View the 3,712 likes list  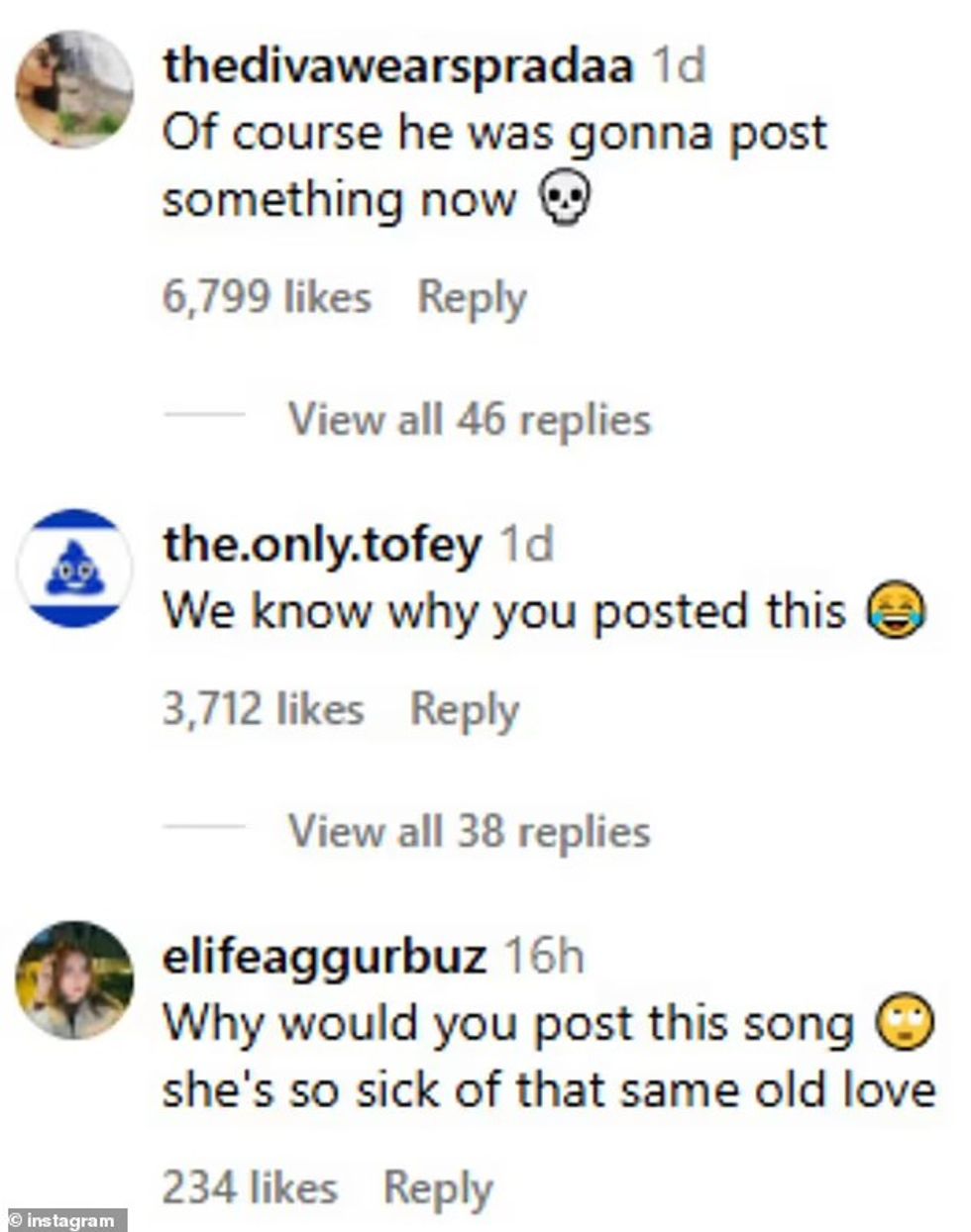click(263, 709)
